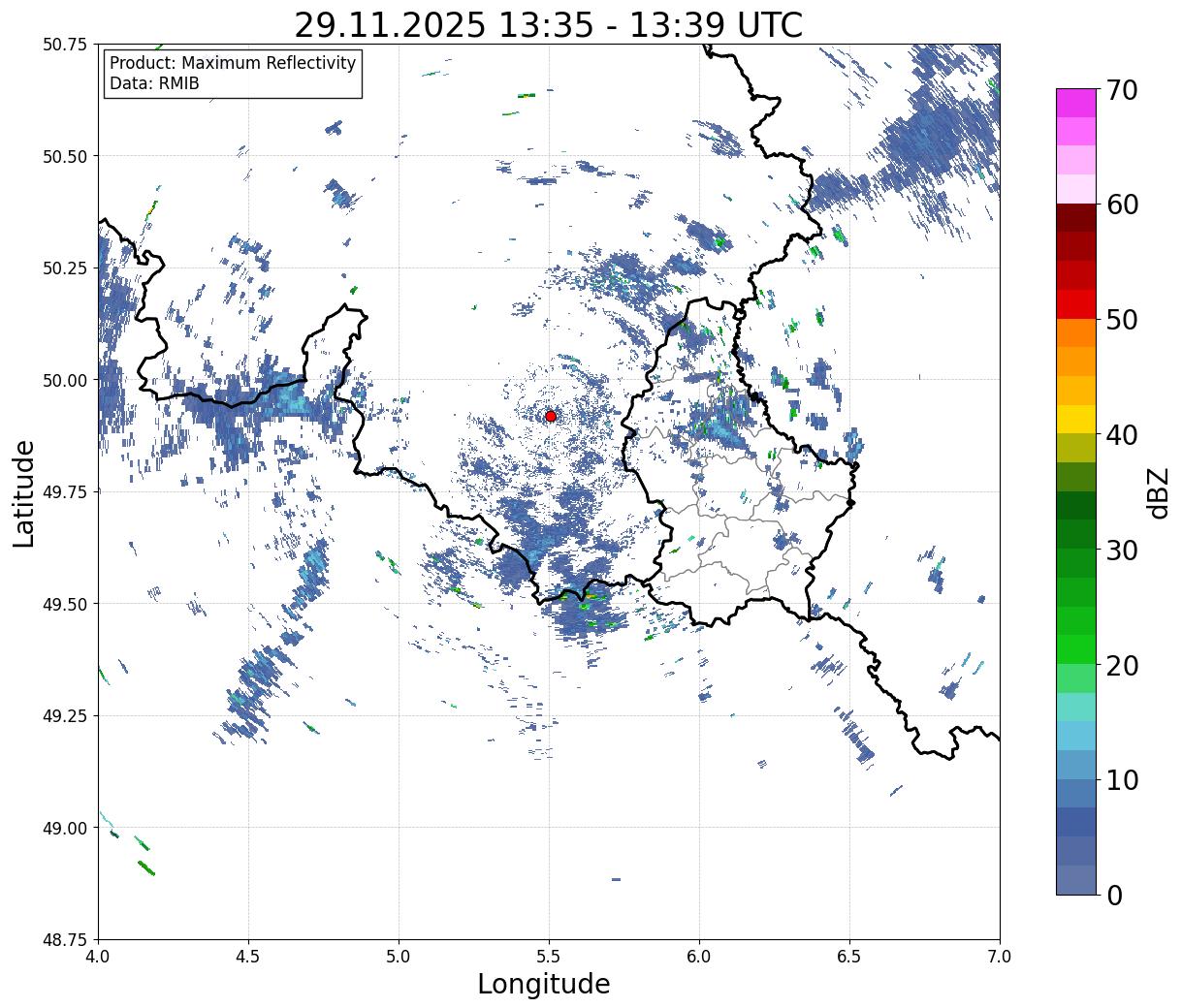Click the 50.00 latitude tick label
This screenshot has height=1008, width=1182.
pos(64,380)
